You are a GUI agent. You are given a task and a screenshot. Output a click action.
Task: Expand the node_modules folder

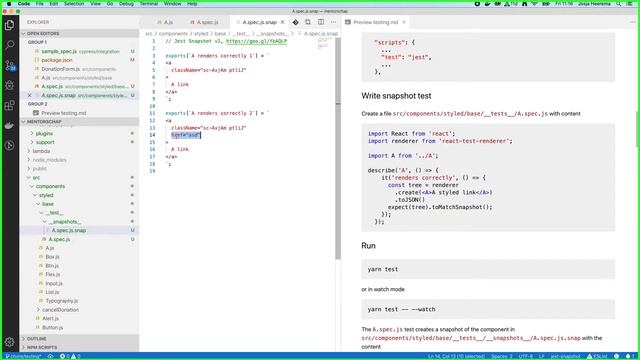[49, 160]
